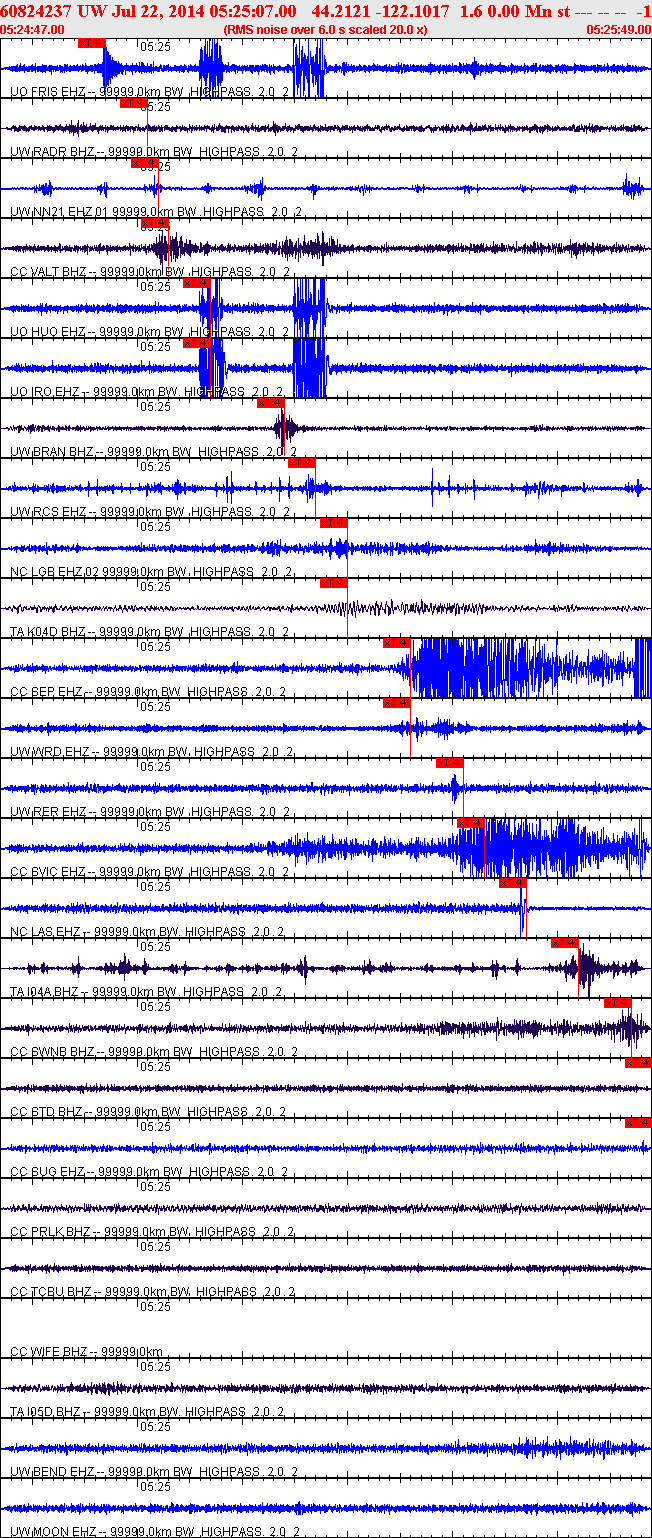Viewport: 652px width, 1538px height.
Task: Click the red pick flag on IRO trace
Action: click(x=197, y=343)
